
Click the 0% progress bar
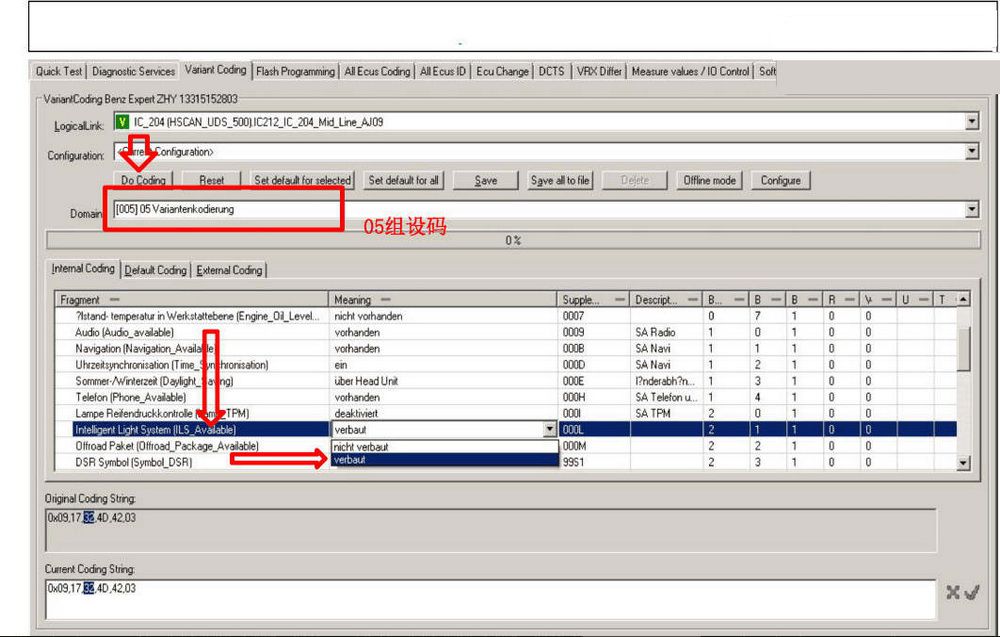pyautogui.click(x=510, y=241)
